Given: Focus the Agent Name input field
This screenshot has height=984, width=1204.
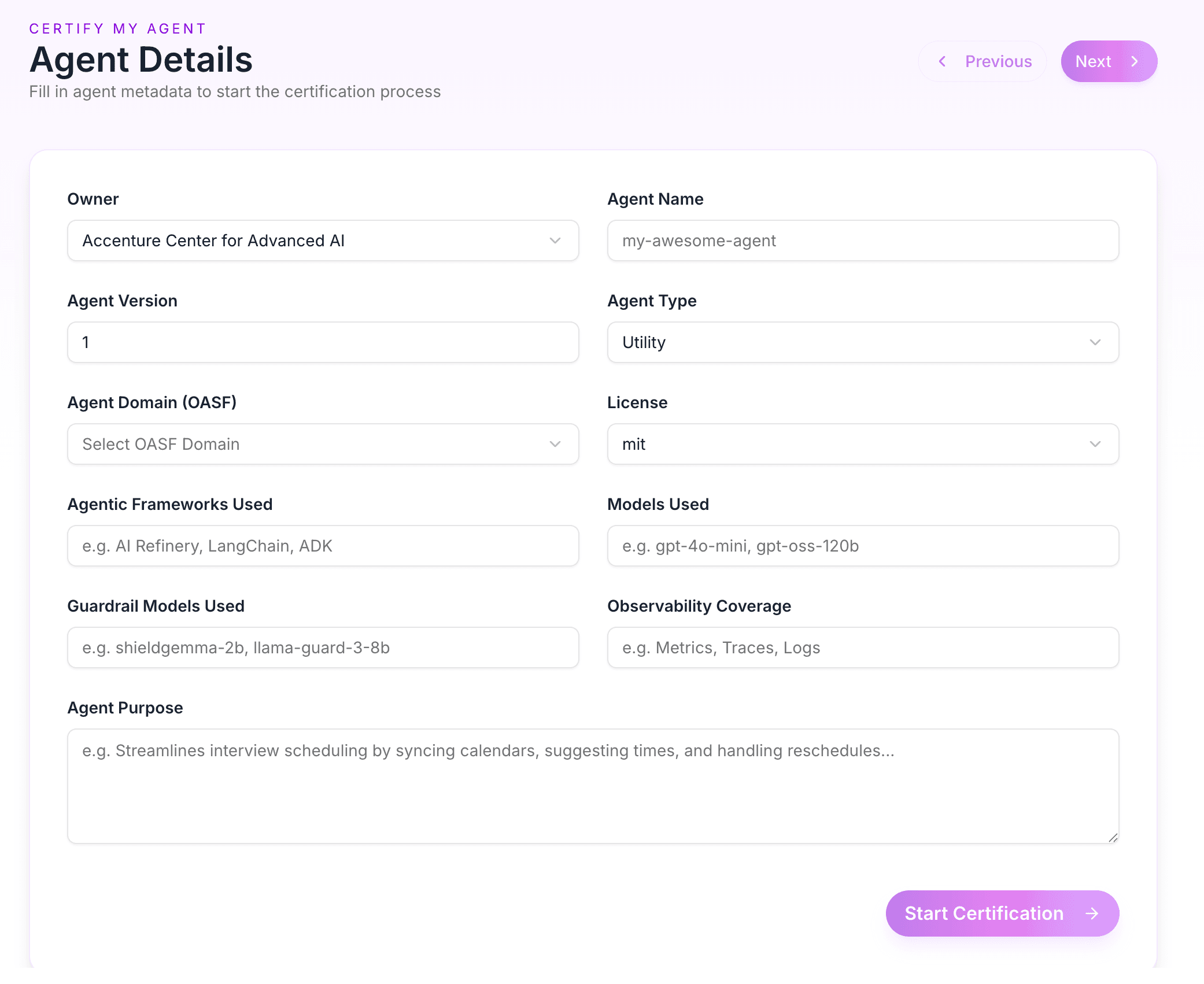Looking at the screenshot, I should tap(863, 241).
